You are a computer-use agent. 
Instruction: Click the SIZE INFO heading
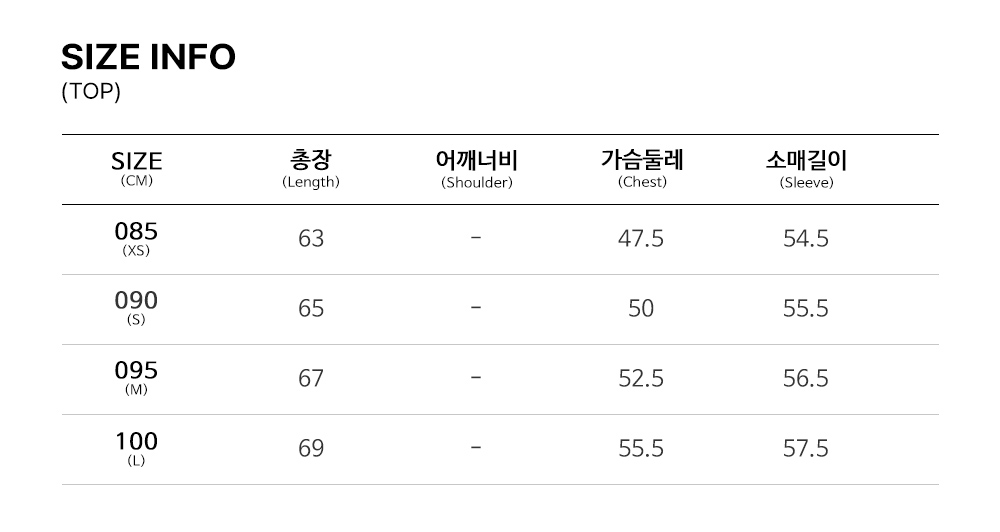tap(148, 57)
